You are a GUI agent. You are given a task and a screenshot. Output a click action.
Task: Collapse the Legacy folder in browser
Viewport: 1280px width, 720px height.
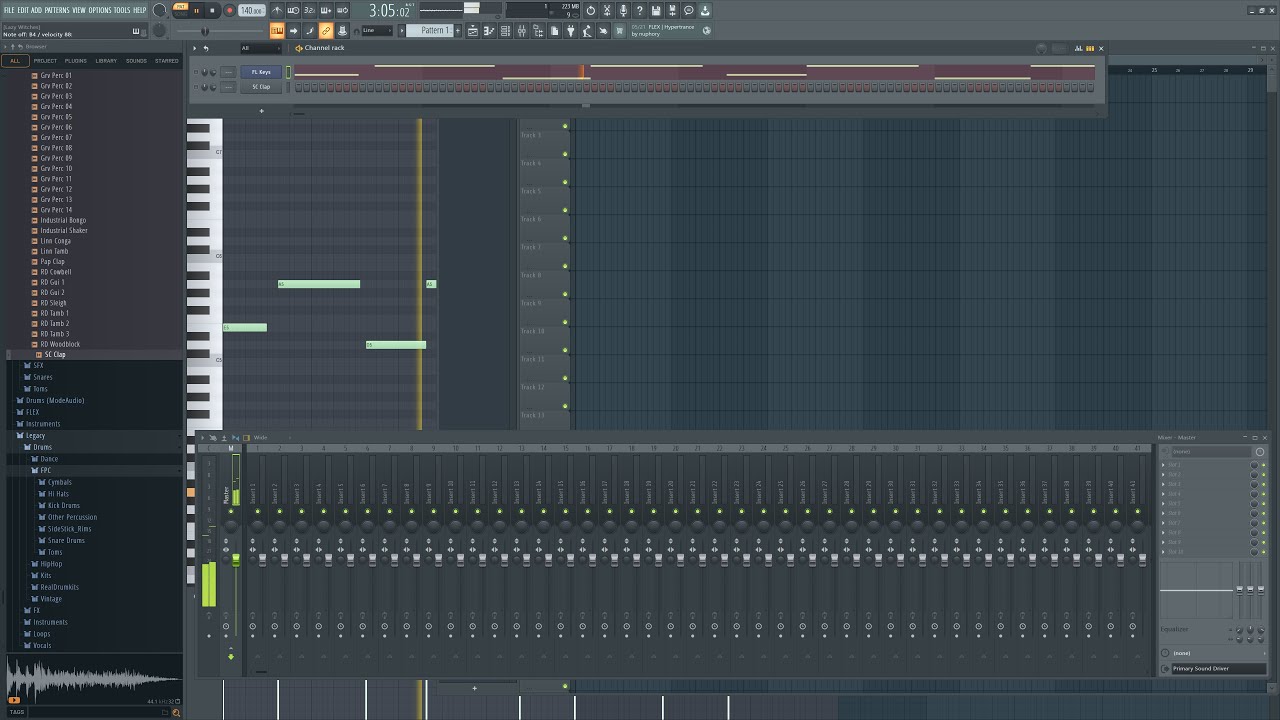tap(35, 436)
